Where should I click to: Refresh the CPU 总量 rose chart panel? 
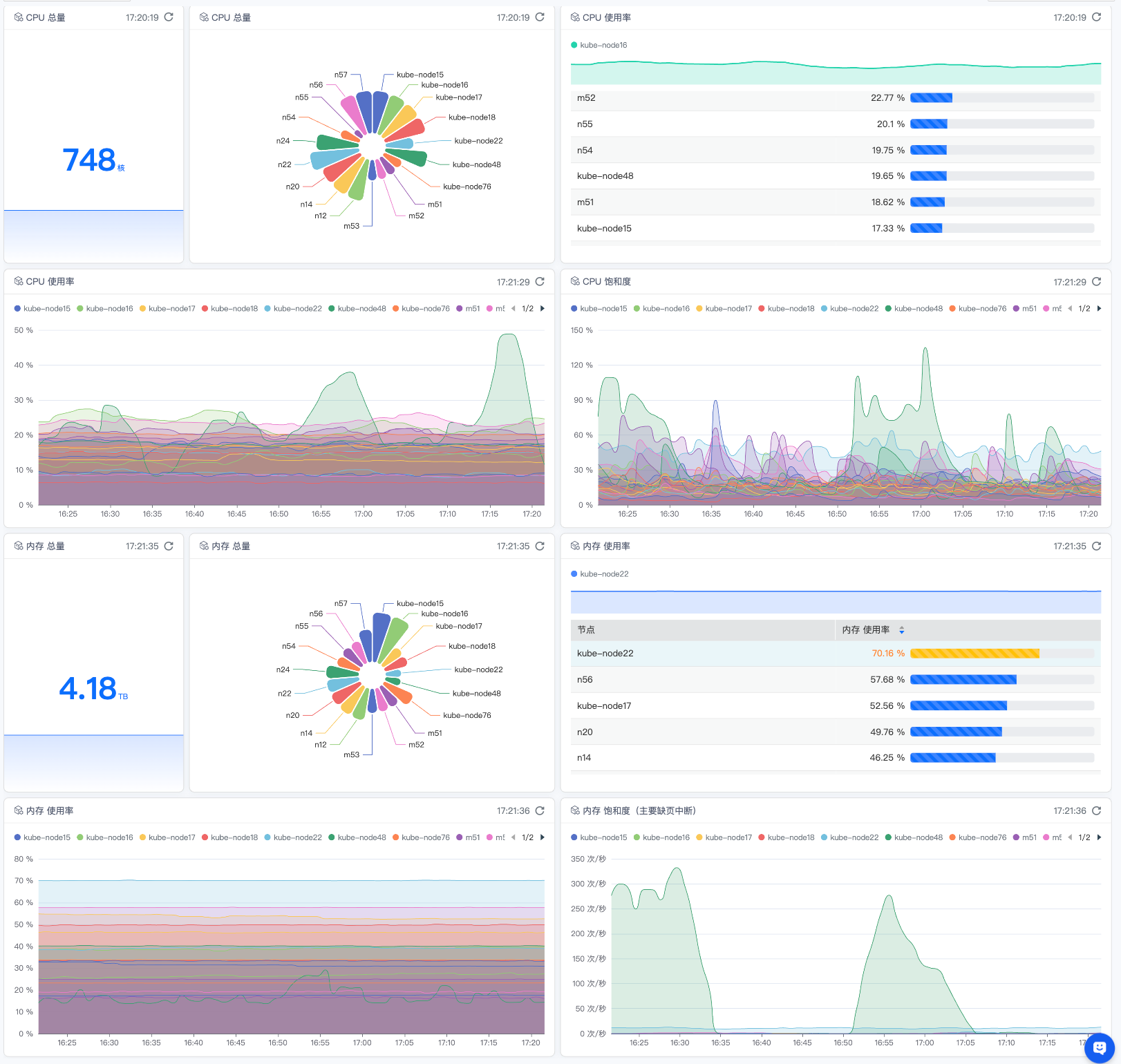coord(540,17)
